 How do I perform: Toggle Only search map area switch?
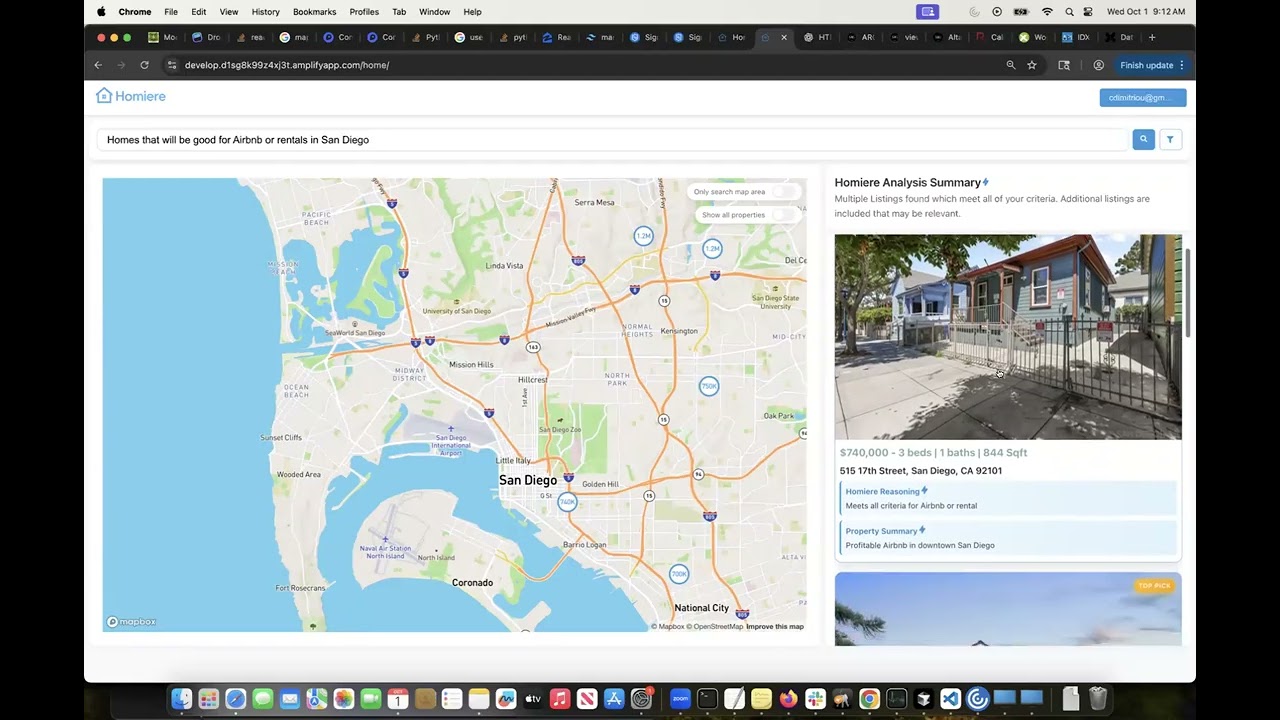[786, 192]
